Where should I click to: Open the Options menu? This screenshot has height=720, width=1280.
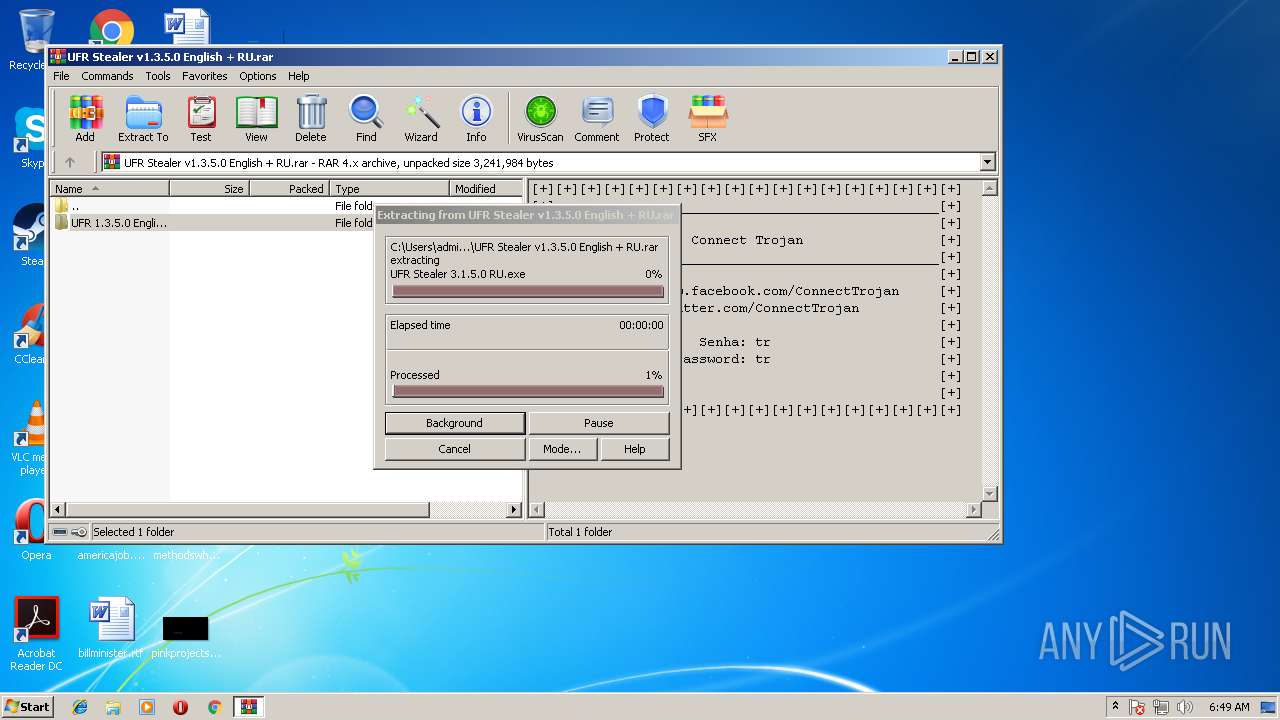[257, 76]
